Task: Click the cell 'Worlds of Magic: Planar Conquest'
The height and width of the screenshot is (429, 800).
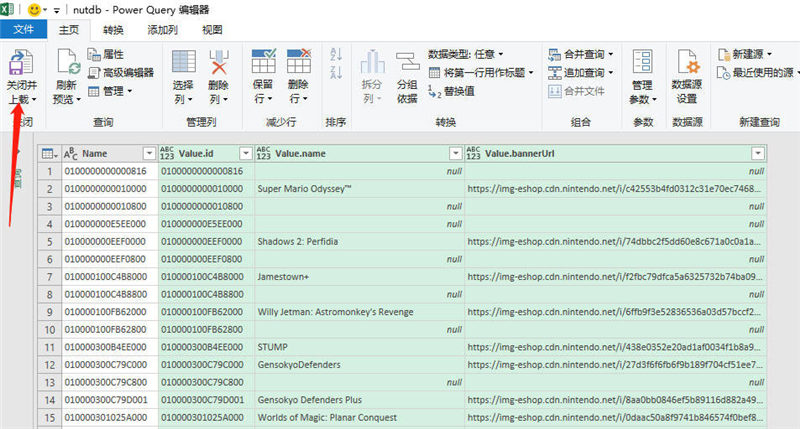Action: coord(359,418)
